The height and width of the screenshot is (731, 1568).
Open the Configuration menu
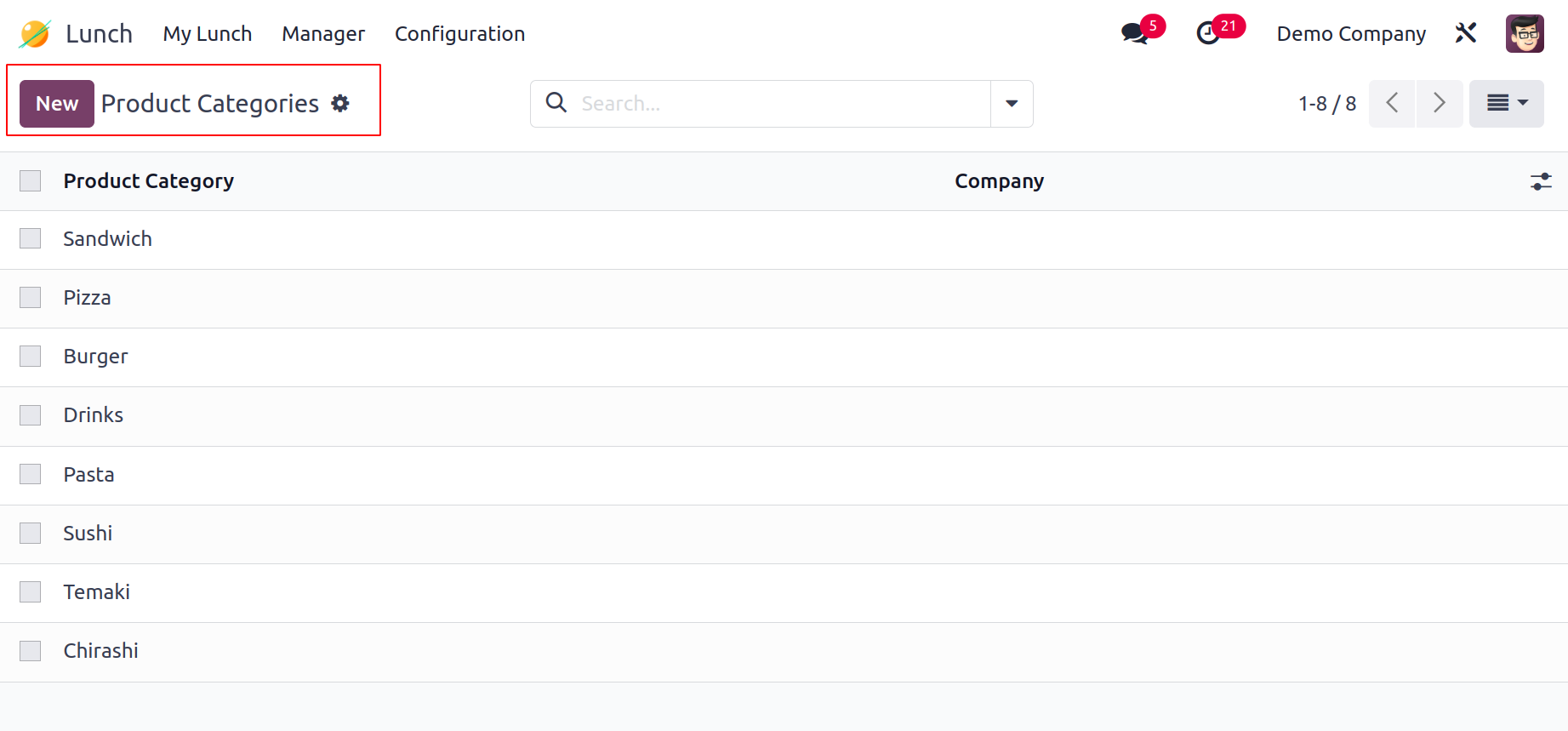[459, 34]
